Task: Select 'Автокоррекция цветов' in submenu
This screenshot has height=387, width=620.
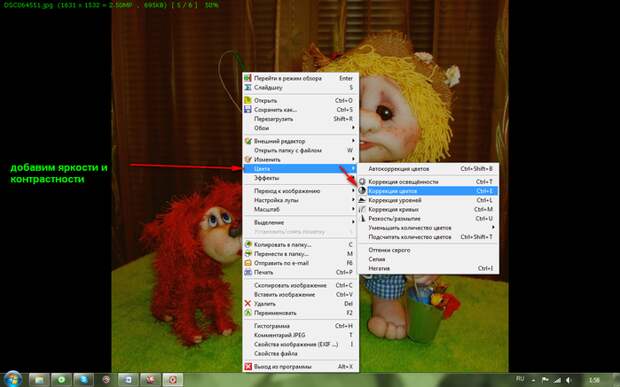Action: (428, 169)
